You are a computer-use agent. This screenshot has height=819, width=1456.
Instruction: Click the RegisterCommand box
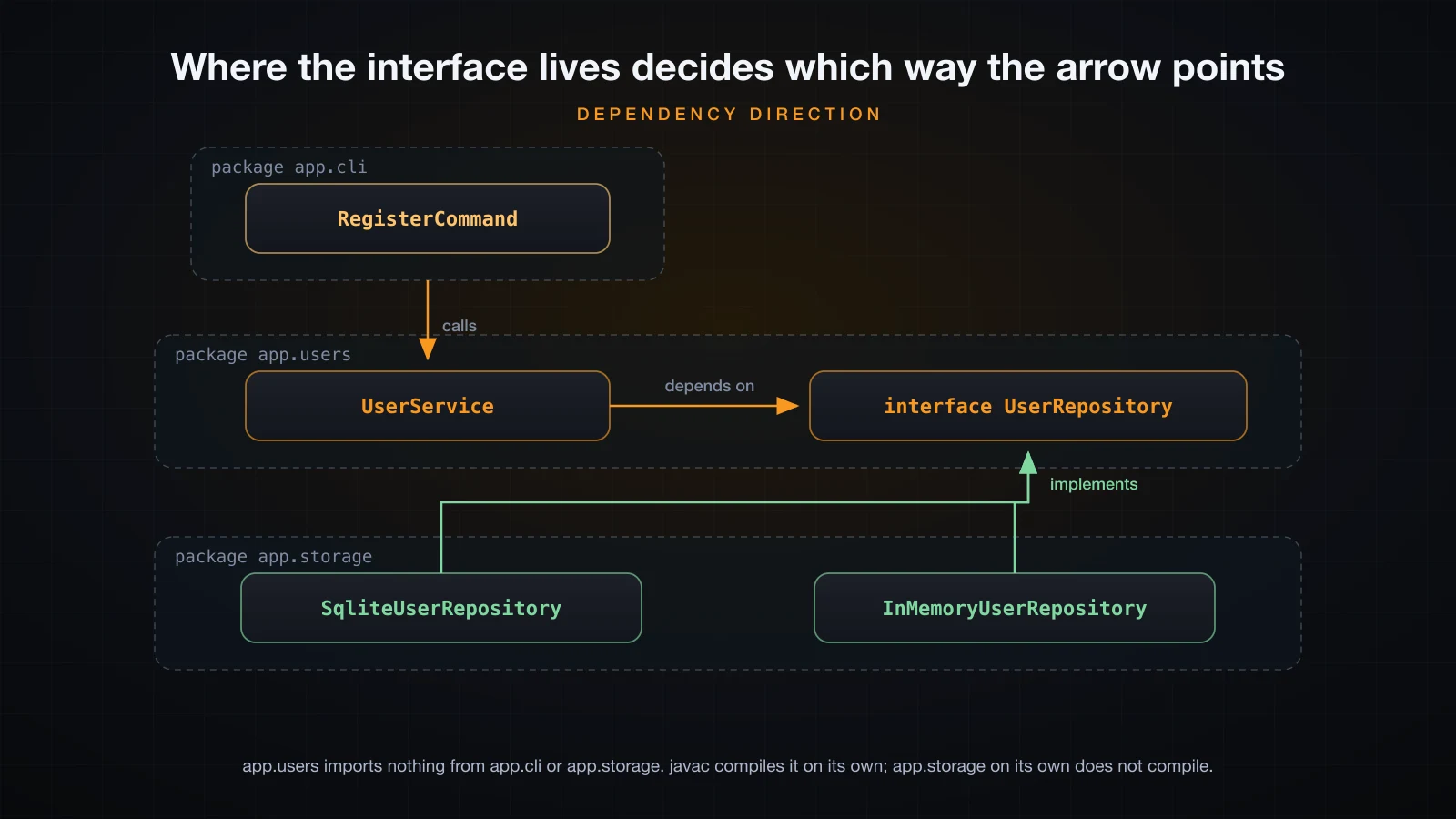(428, 218)
